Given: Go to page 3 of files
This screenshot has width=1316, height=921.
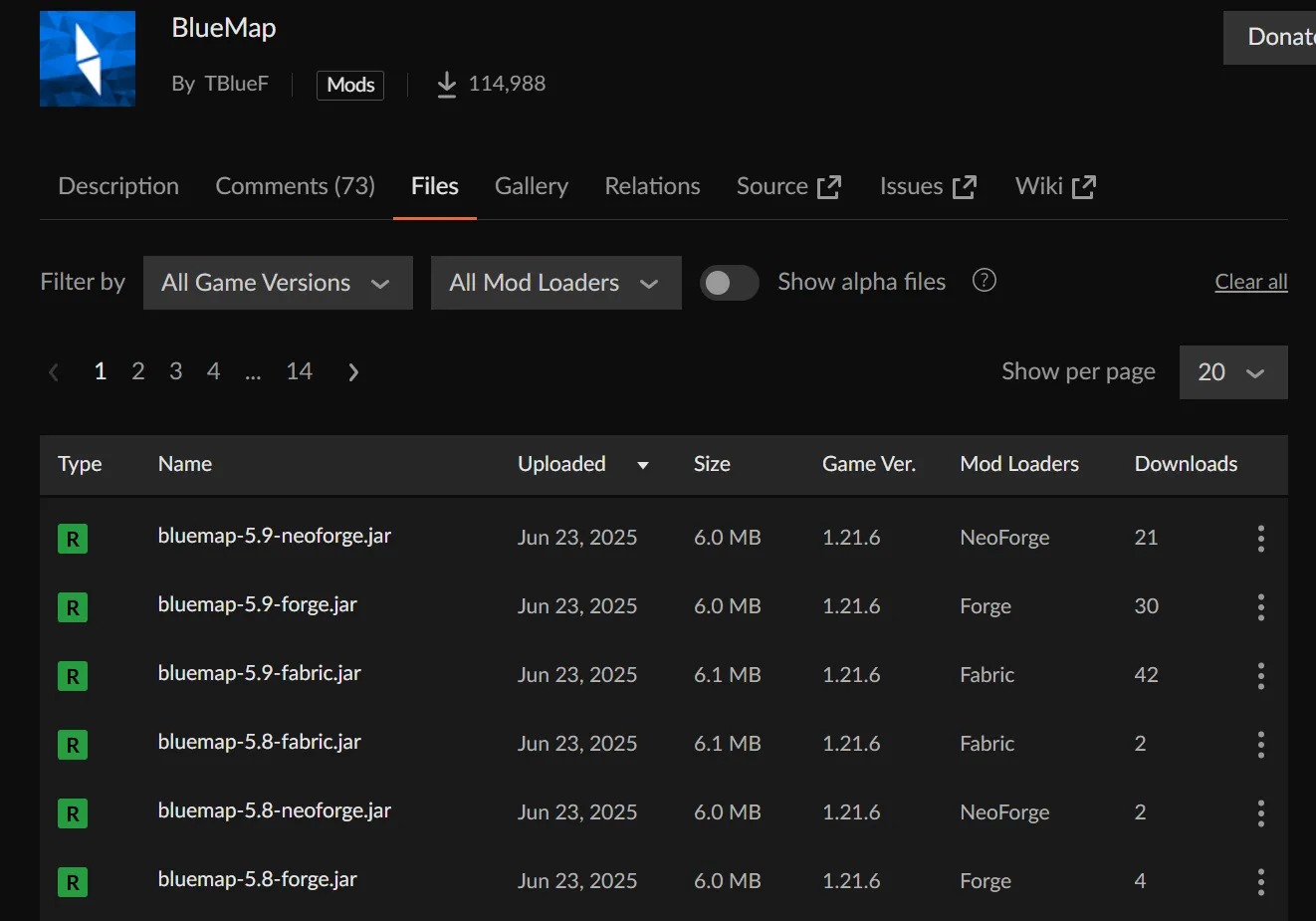Looking at the screenshot, I should click(176, 371).
